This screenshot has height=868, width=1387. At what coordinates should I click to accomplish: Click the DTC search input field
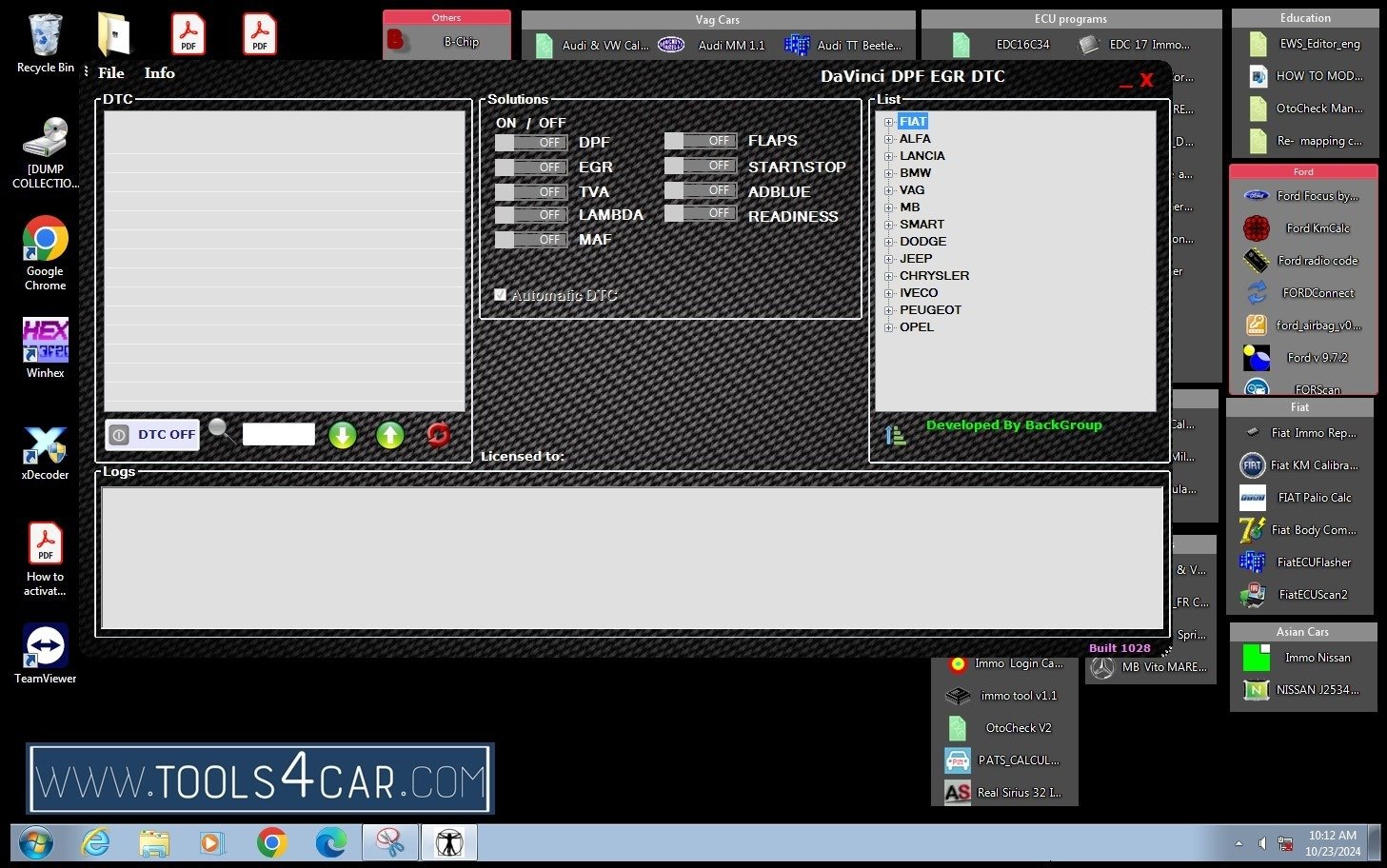(278, 435)
